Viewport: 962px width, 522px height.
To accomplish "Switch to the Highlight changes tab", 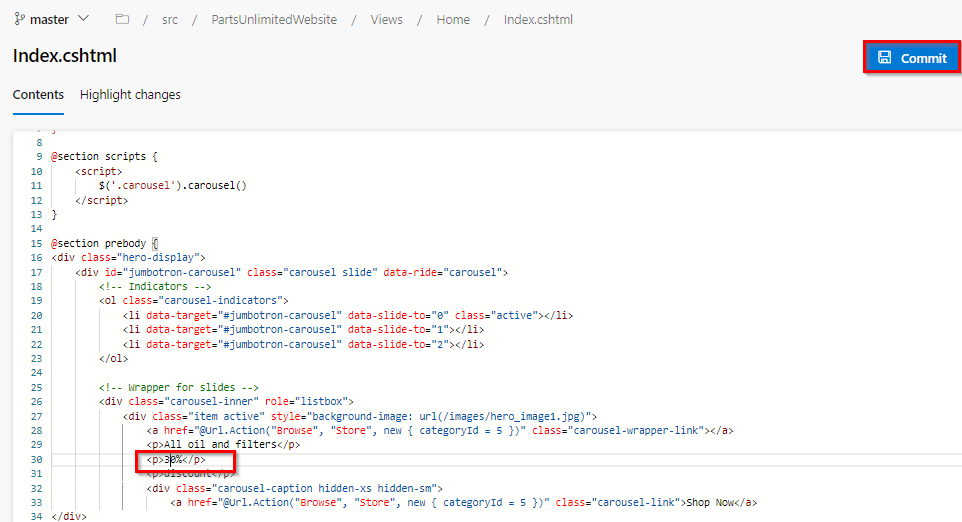I will click(x=130, y=94).
